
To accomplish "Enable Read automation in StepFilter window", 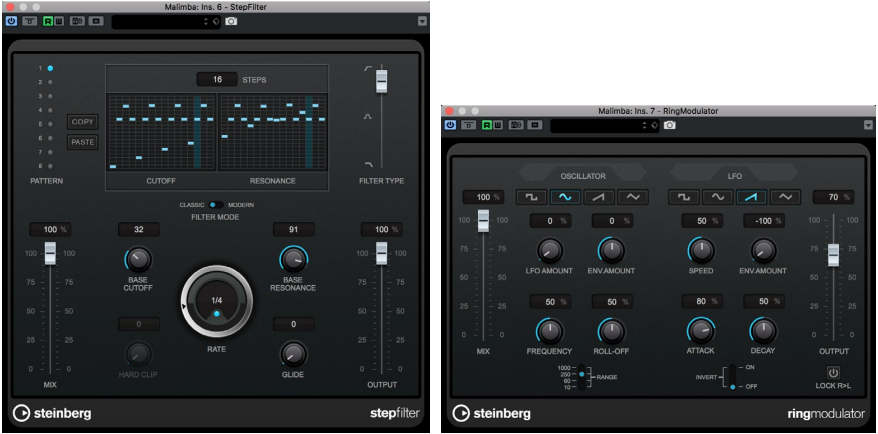I will click(x=48, y=21).
